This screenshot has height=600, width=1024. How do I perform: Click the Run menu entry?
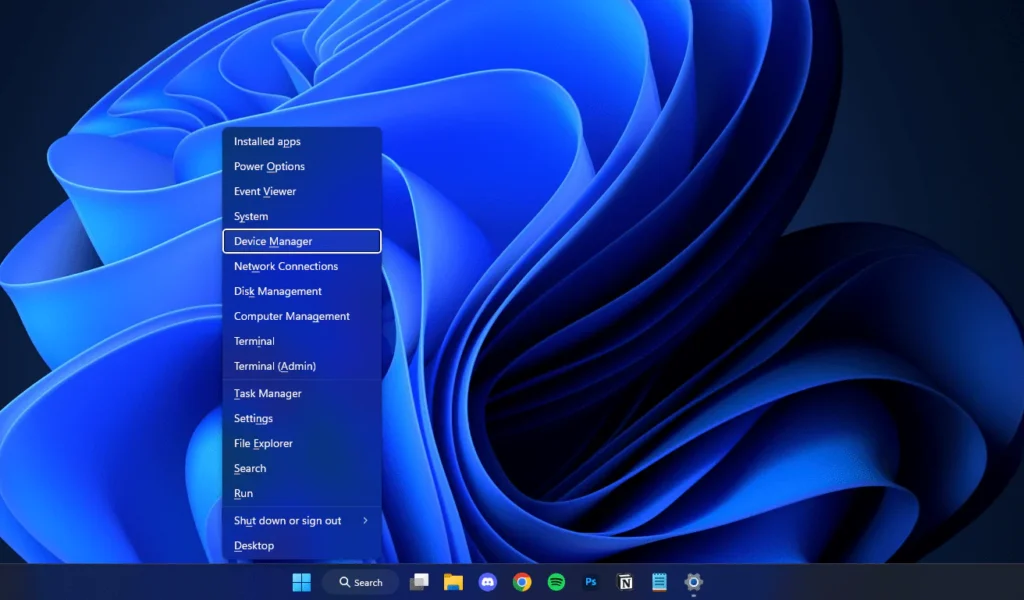243,494
